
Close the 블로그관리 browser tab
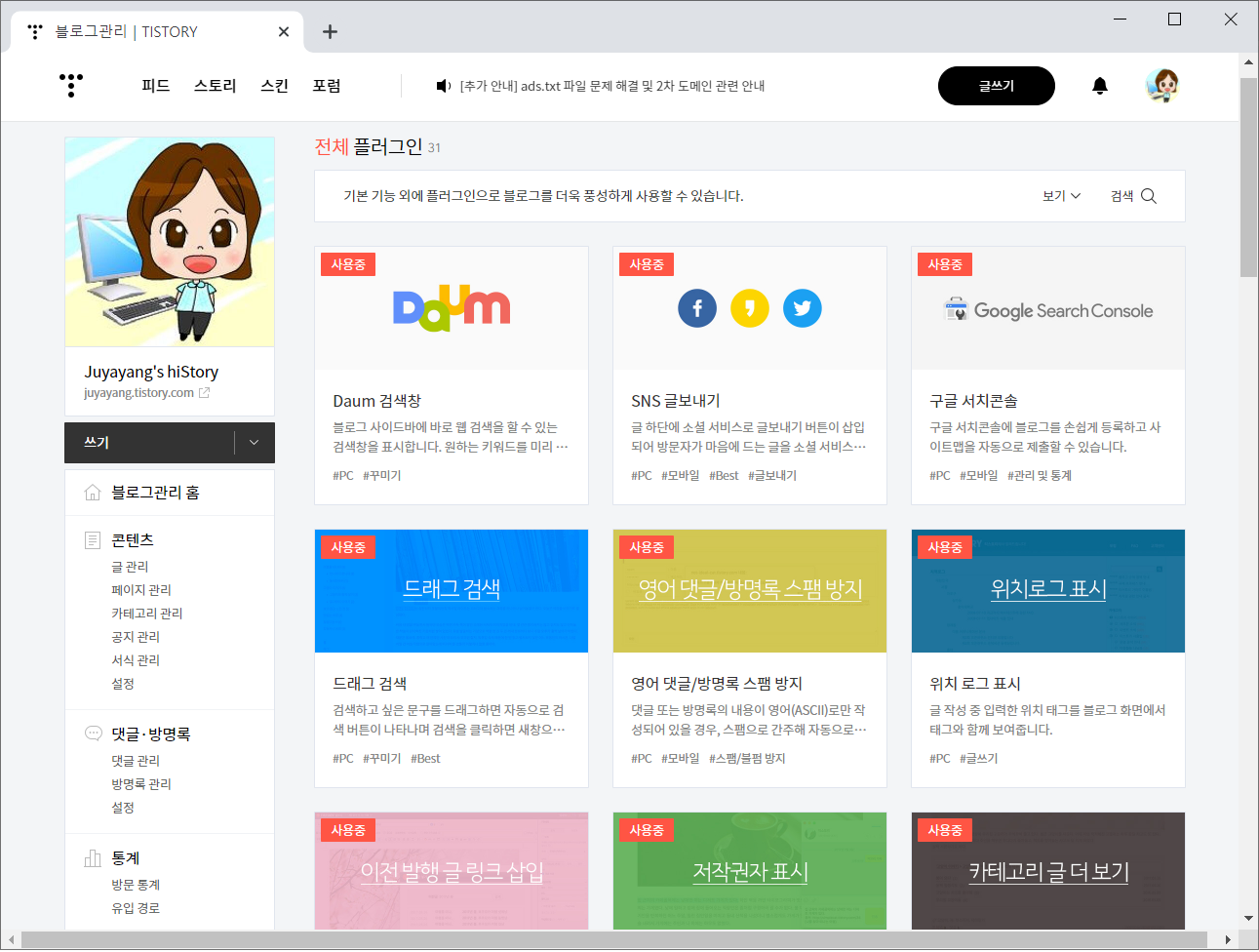[284, 31]
